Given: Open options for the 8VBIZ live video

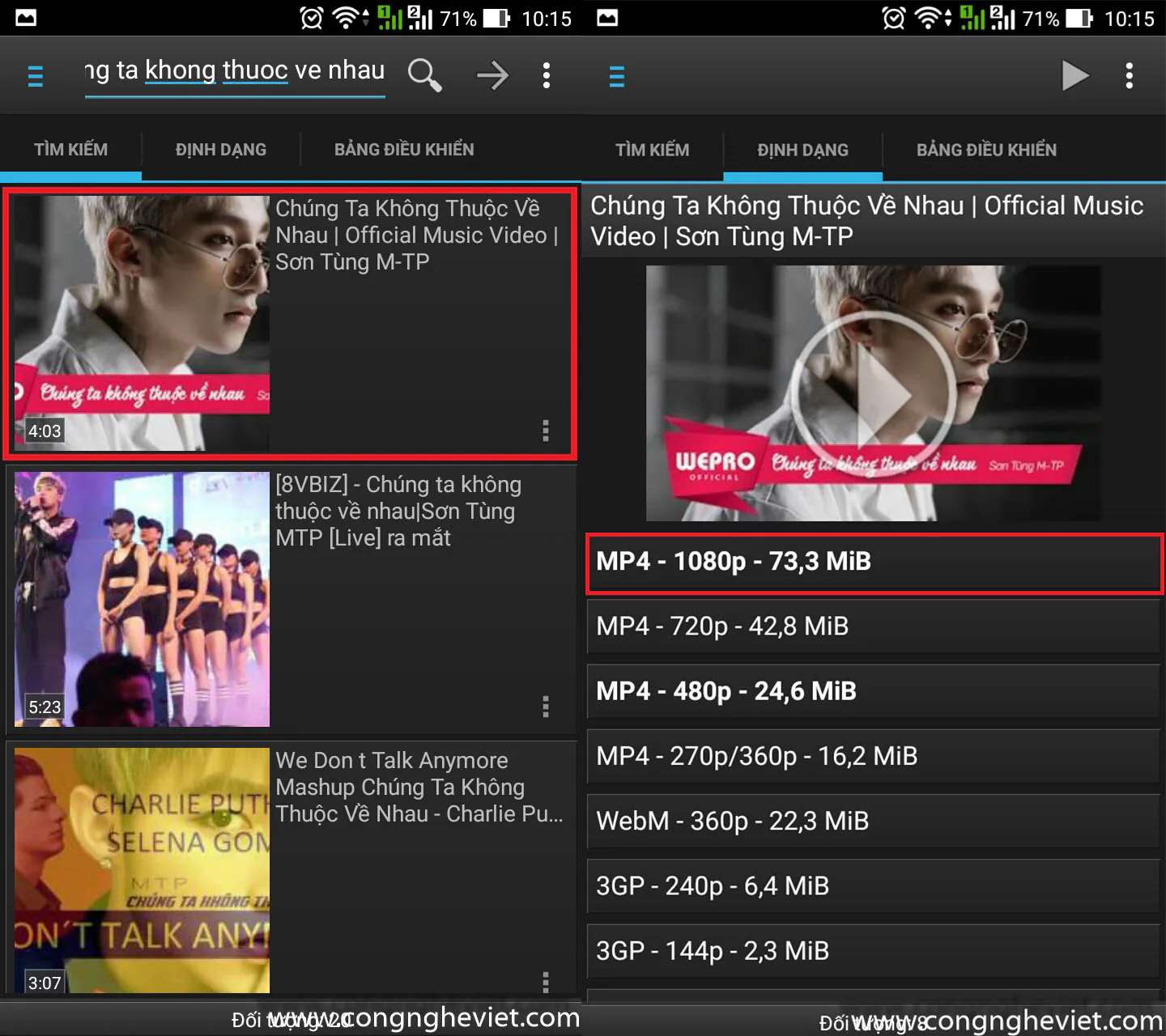Looking at the screenshot, I should pyautogui.click(x=546, y=707).
